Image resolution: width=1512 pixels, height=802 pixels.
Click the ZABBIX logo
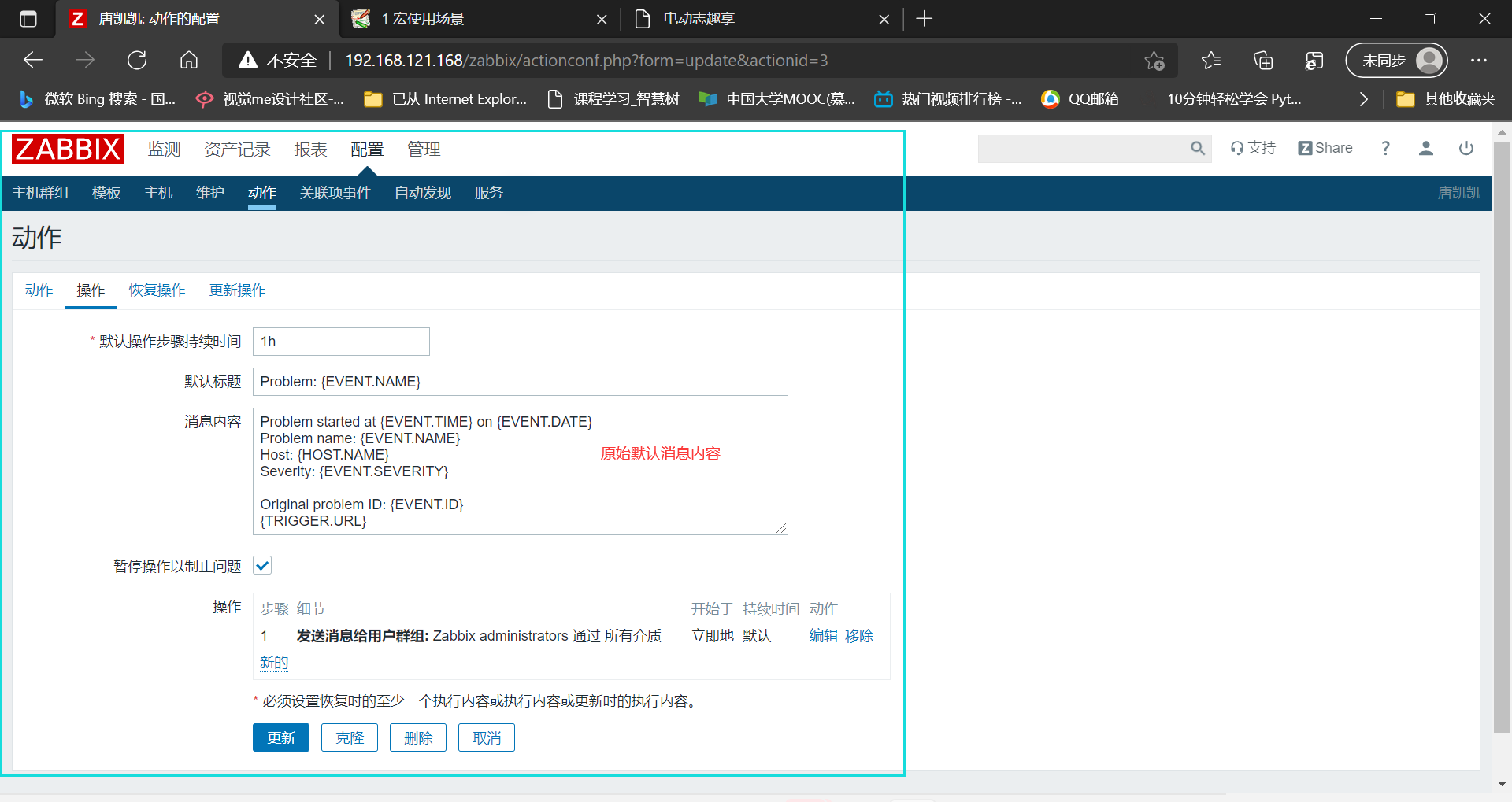68,149
